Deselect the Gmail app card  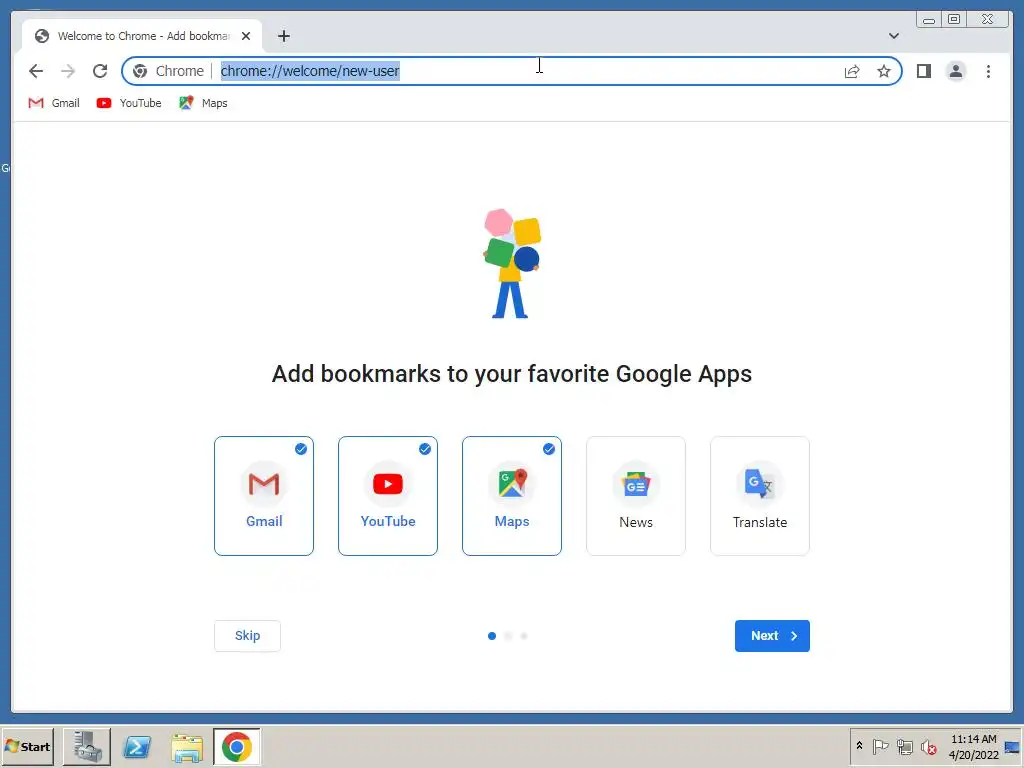[x=264, y=496]
